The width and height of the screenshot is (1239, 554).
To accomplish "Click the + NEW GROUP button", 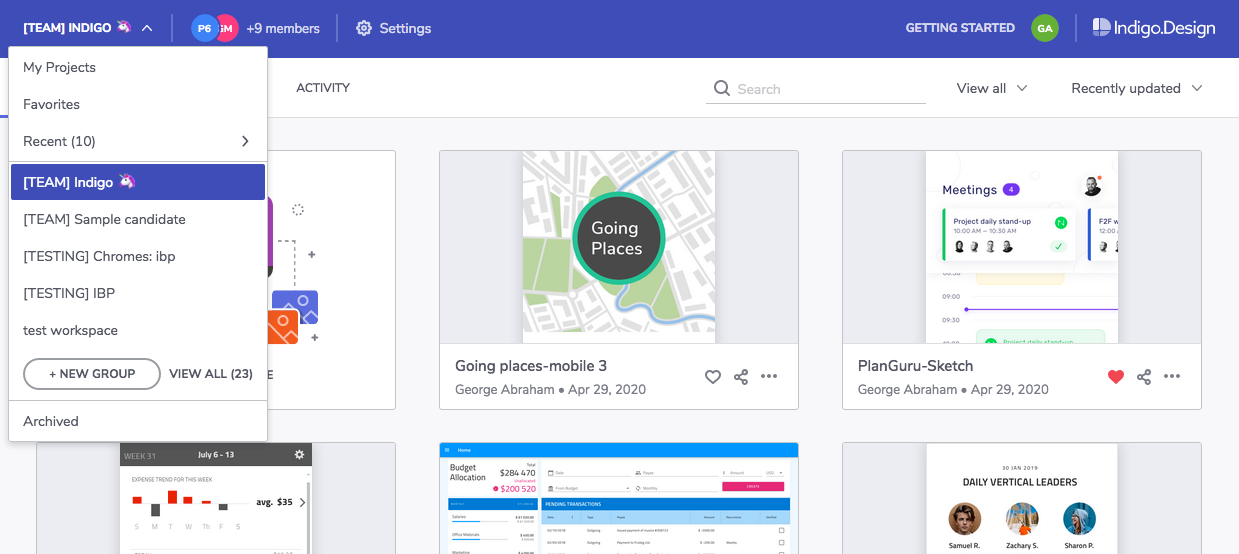I will [x=92, y=374].
